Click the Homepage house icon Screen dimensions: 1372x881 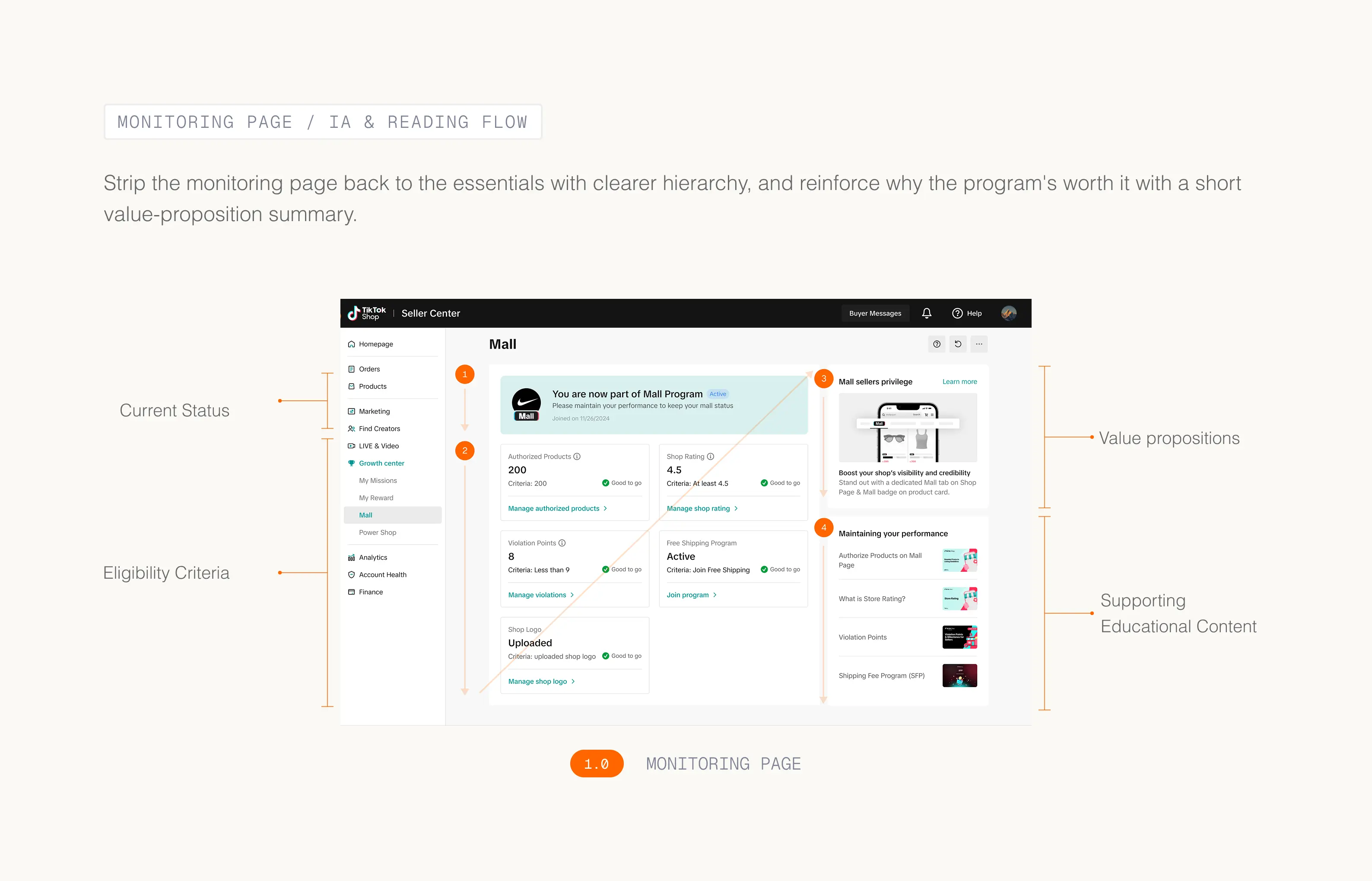(x=351, y=344)
